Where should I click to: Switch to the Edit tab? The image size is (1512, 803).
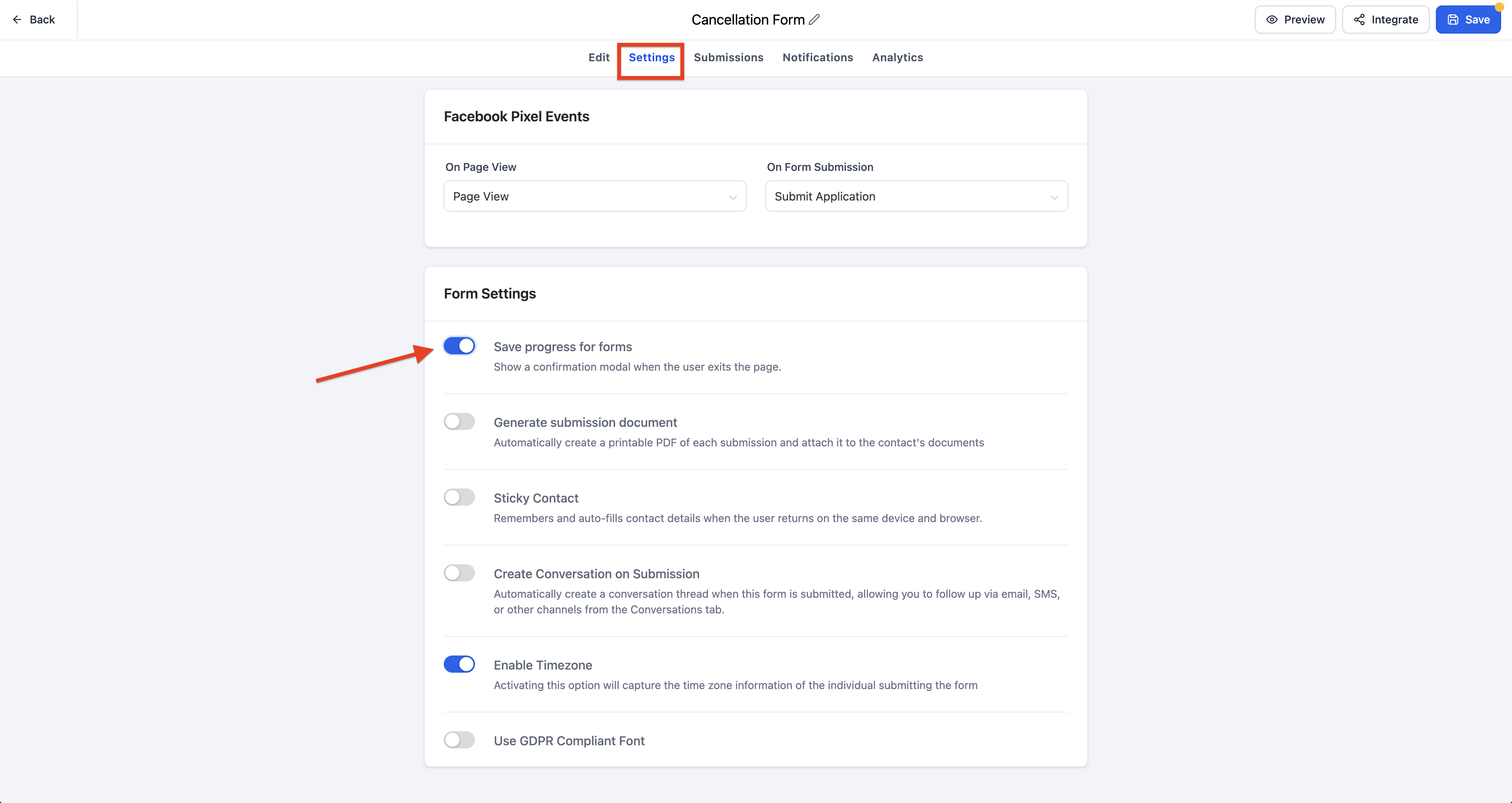coord(599,57)
